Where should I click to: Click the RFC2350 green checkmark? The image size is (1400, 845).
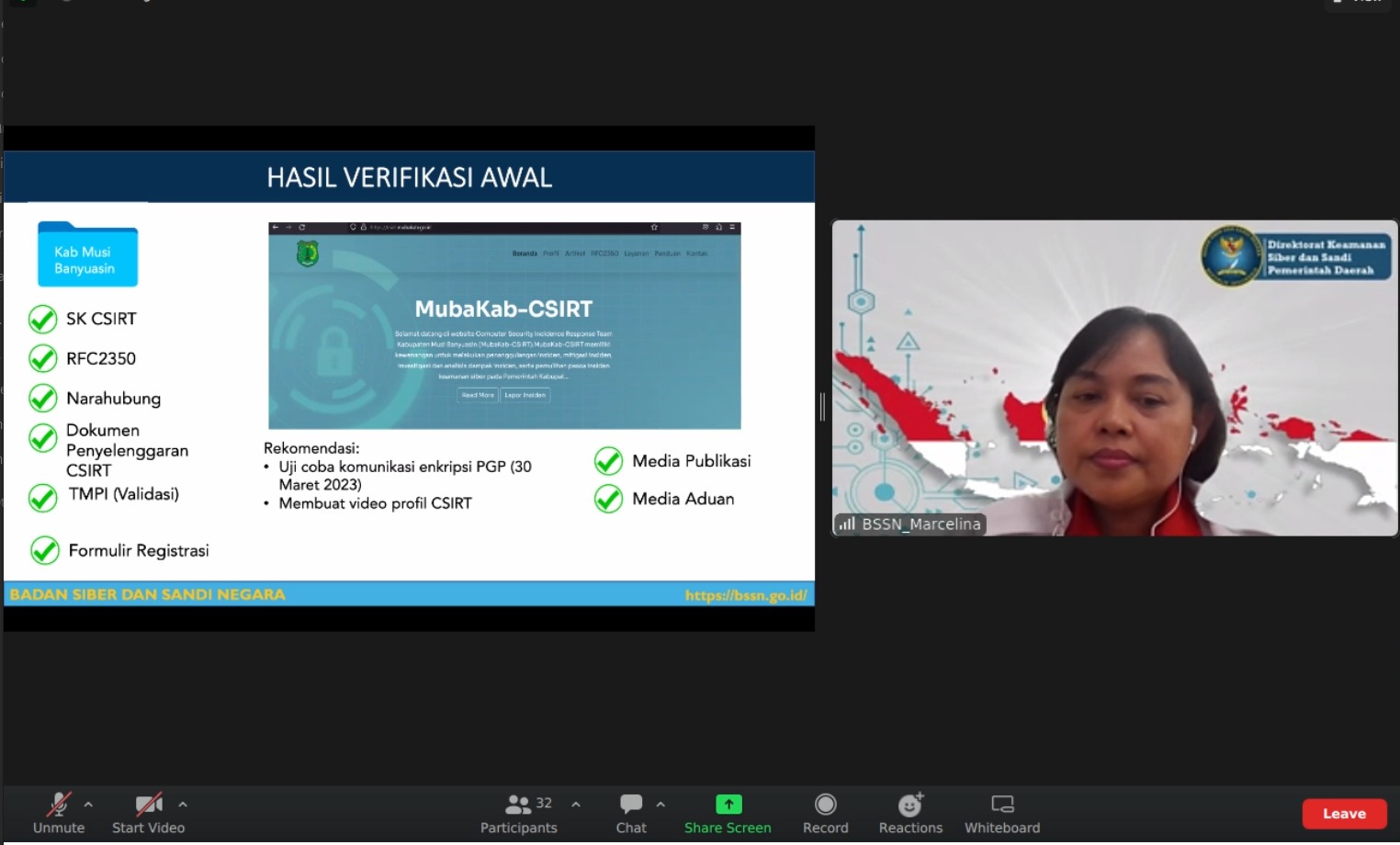(42, 358)
